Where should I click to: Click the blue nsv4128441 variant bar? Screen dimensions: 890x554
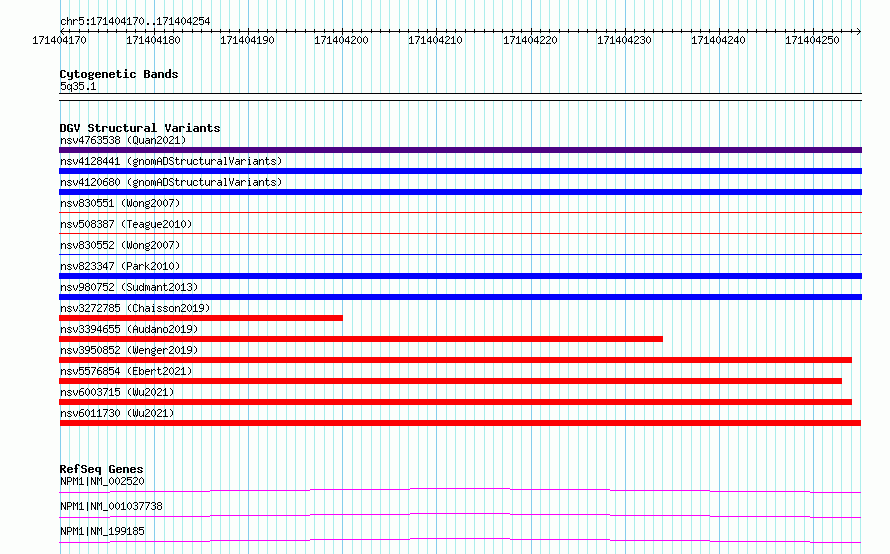pos(460,171)
